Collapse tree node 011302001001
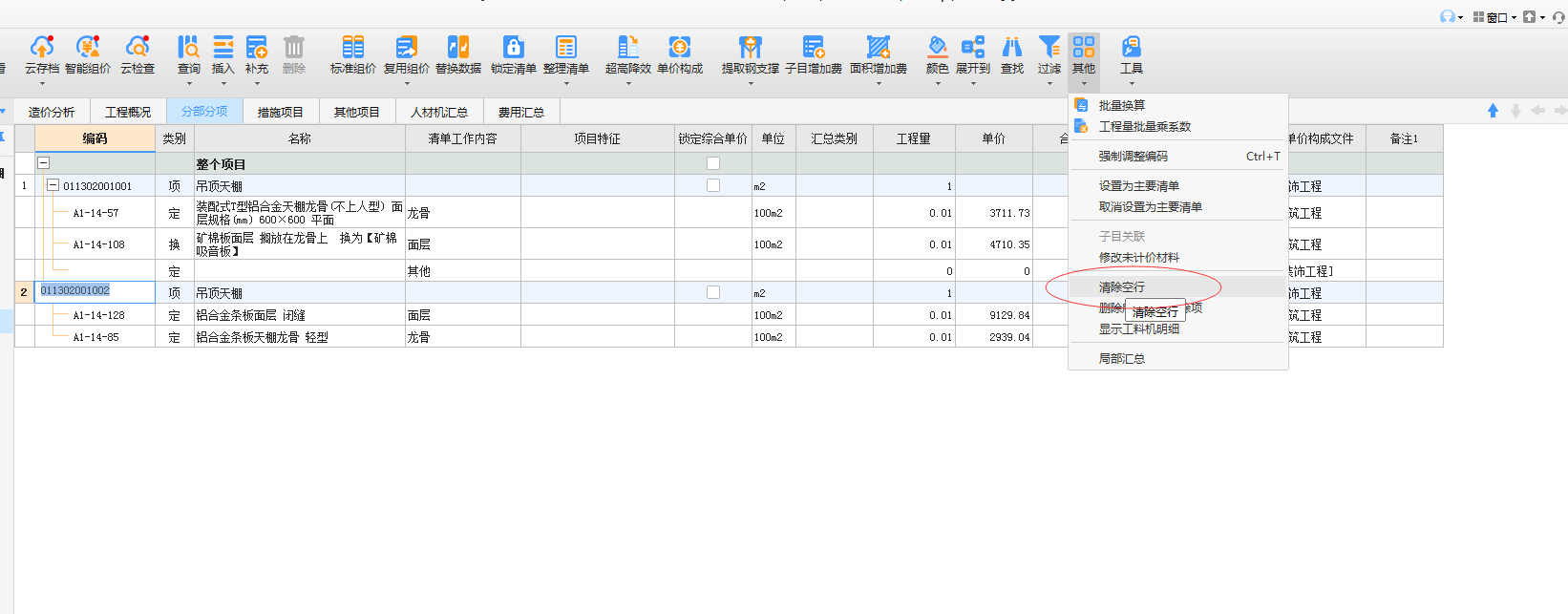This screenshot has height=614, width=1568. tap(53, 185)
